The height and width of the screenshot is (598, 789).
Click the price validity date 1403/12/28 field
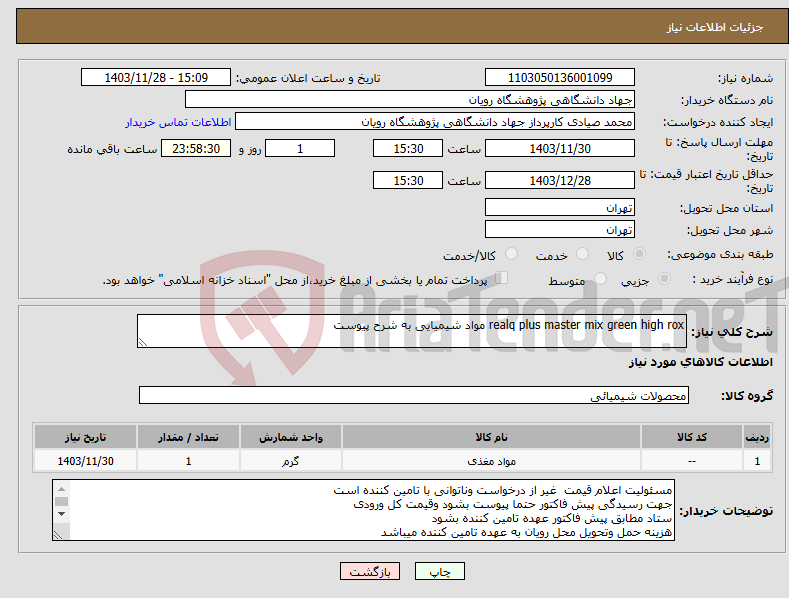pos(560,180)
